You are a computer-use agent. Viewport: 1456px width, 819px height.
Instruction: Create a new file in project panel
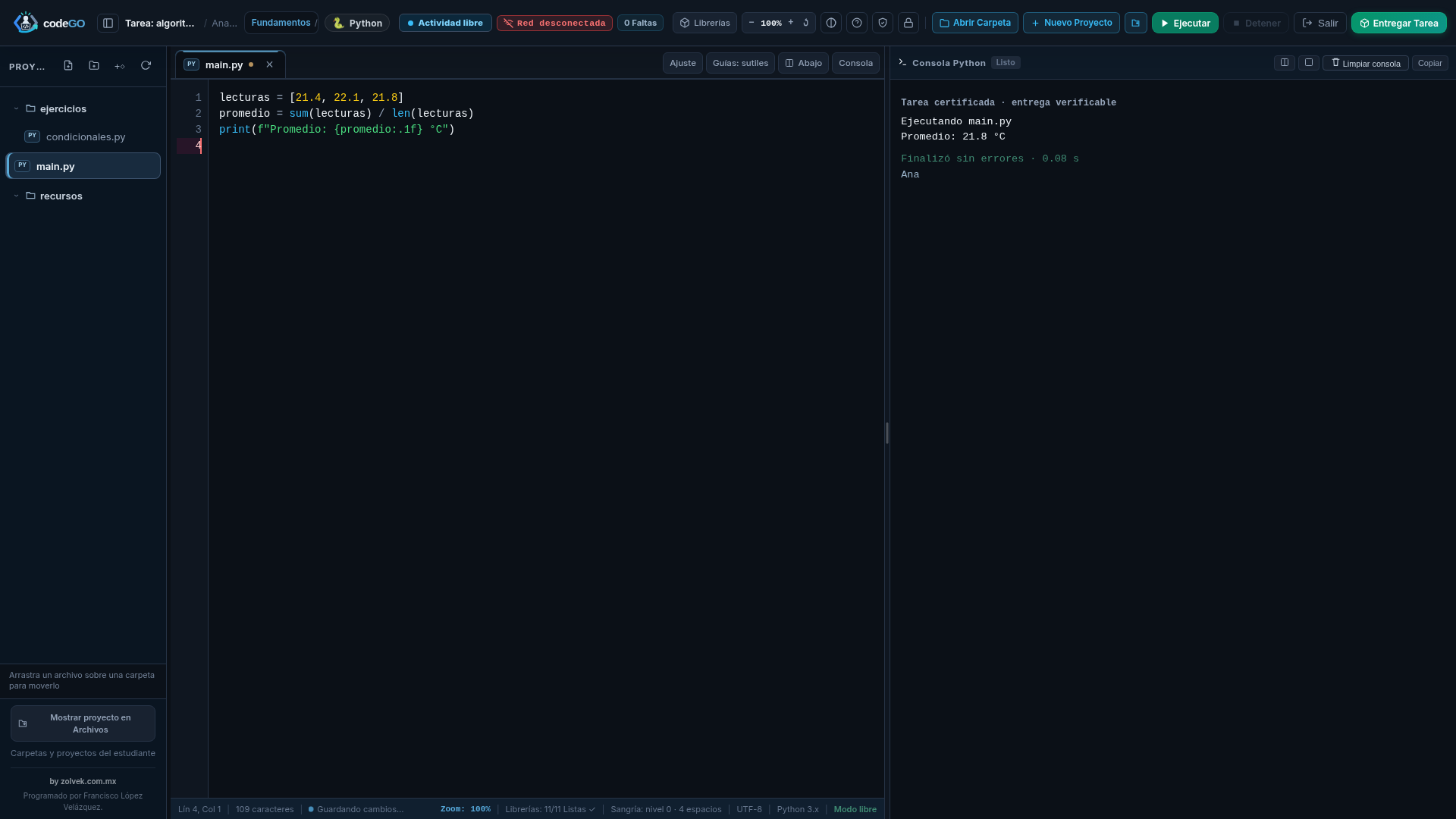pyautogui.click(x=68, y=66)
